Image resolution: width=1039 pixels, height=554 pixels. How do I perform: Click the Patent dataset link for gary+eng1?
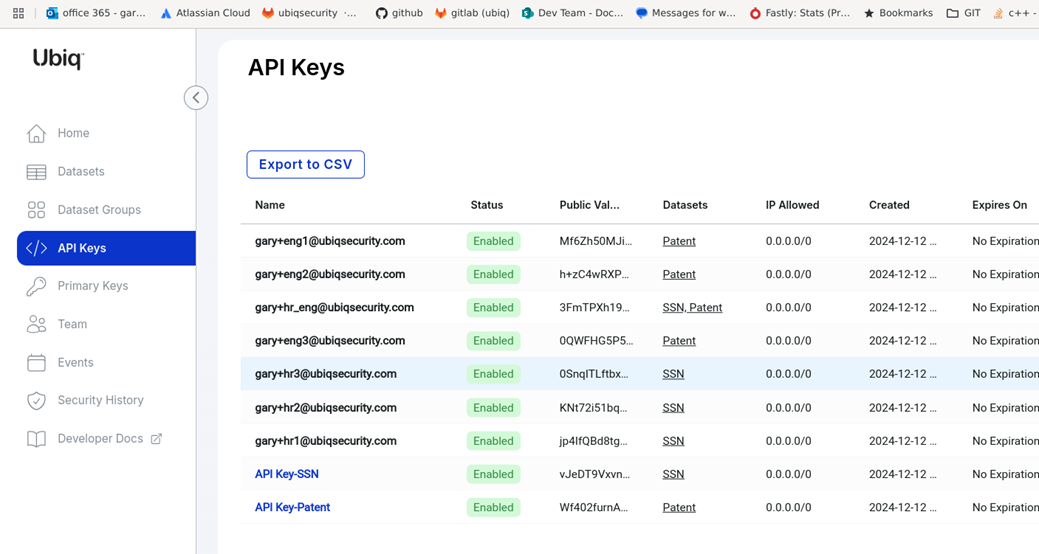click(679, 241)
